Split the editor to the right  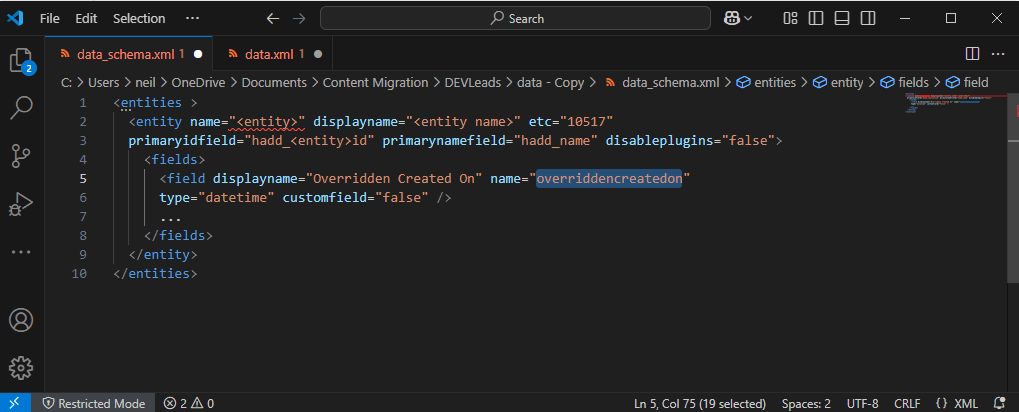click(x=972, y=53)
